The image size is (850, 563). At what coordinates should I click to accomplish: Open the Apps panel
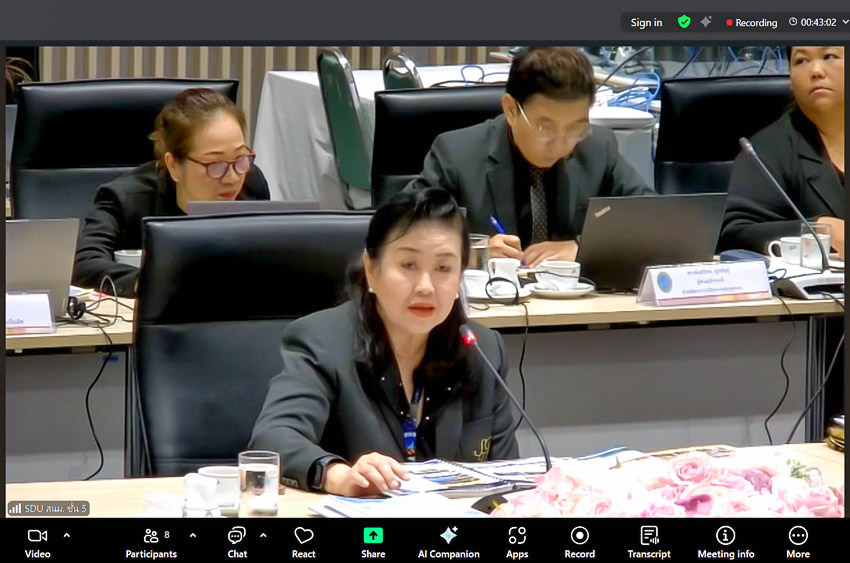click(517, 541)
